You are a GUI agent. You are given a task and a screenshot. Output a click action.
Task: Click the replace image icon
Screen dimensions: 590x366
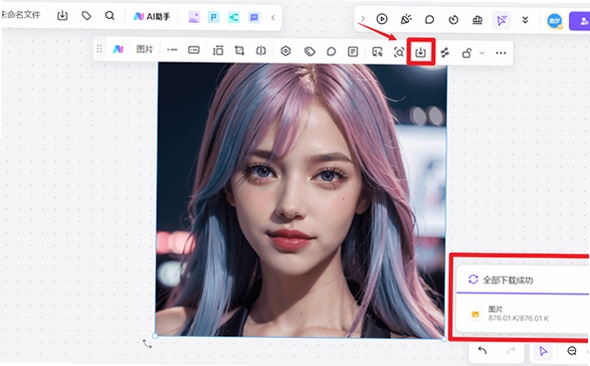[377, 52]
